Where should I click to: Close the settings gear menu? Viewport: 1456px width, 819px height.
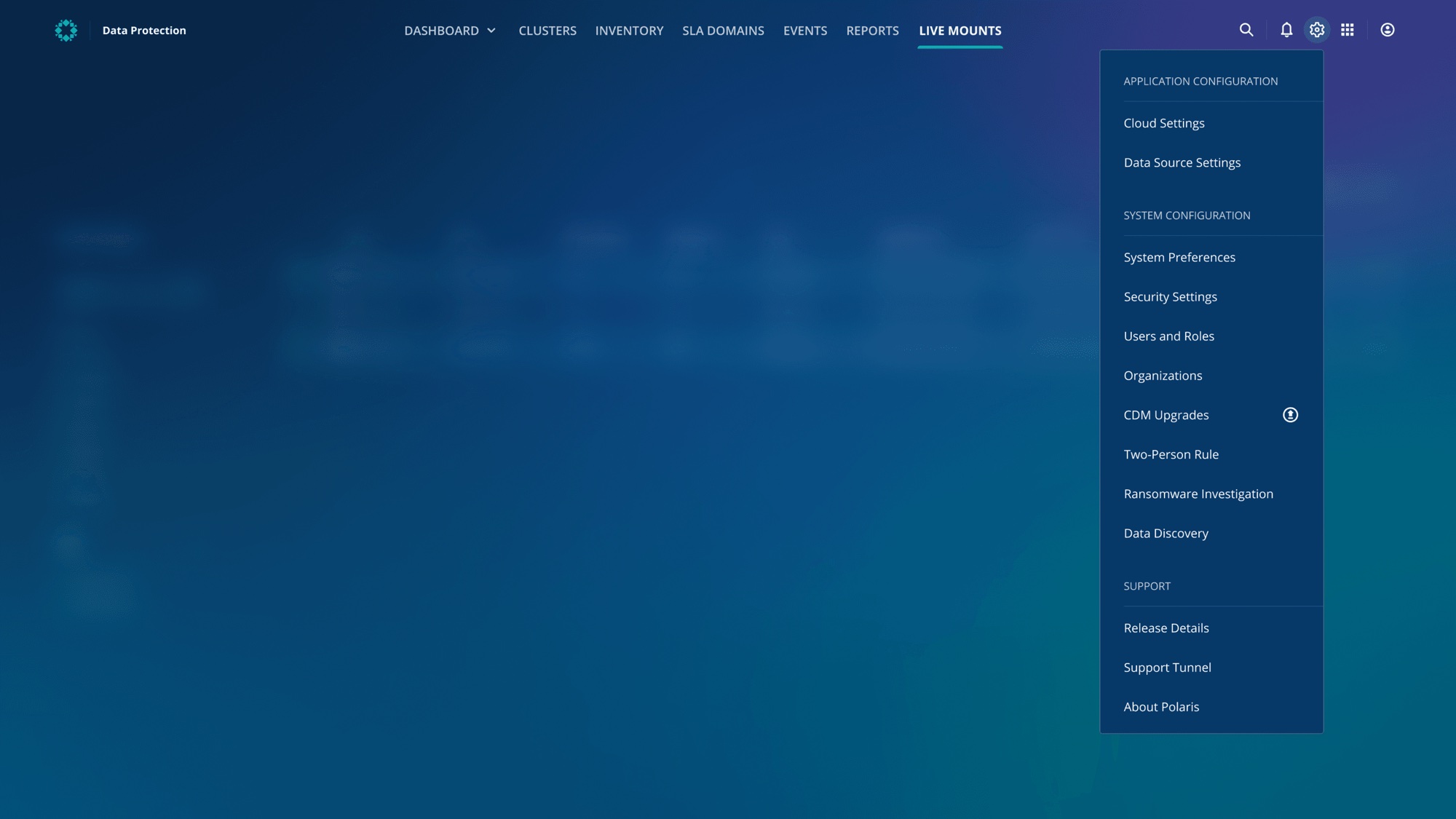coord(1317,30)
